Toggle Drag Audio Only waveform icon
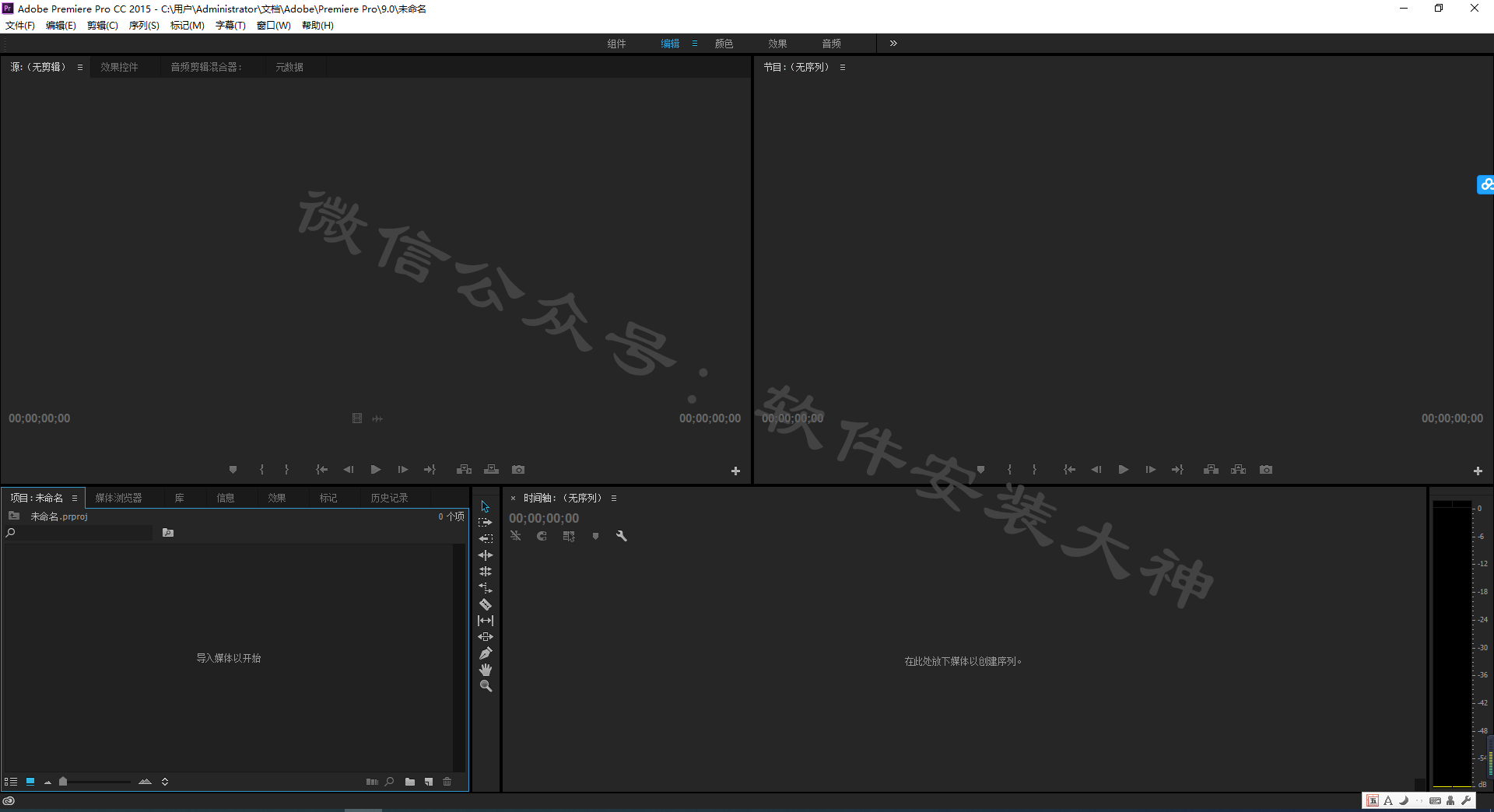This screenshot has width=1494, height=812. (x=377, y=418)
